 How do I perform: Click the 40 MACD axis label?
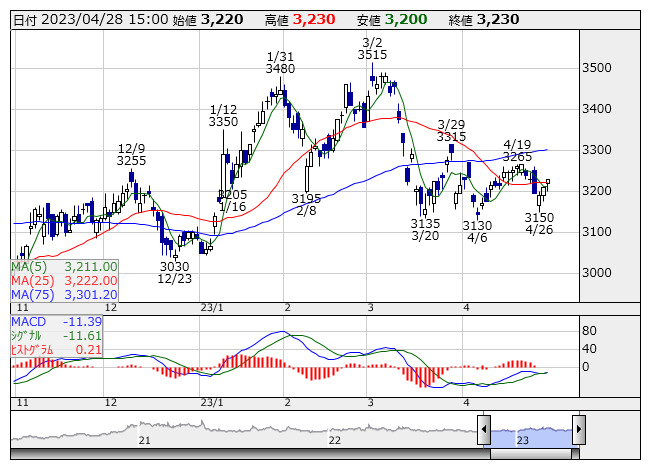tap(589, 349)
